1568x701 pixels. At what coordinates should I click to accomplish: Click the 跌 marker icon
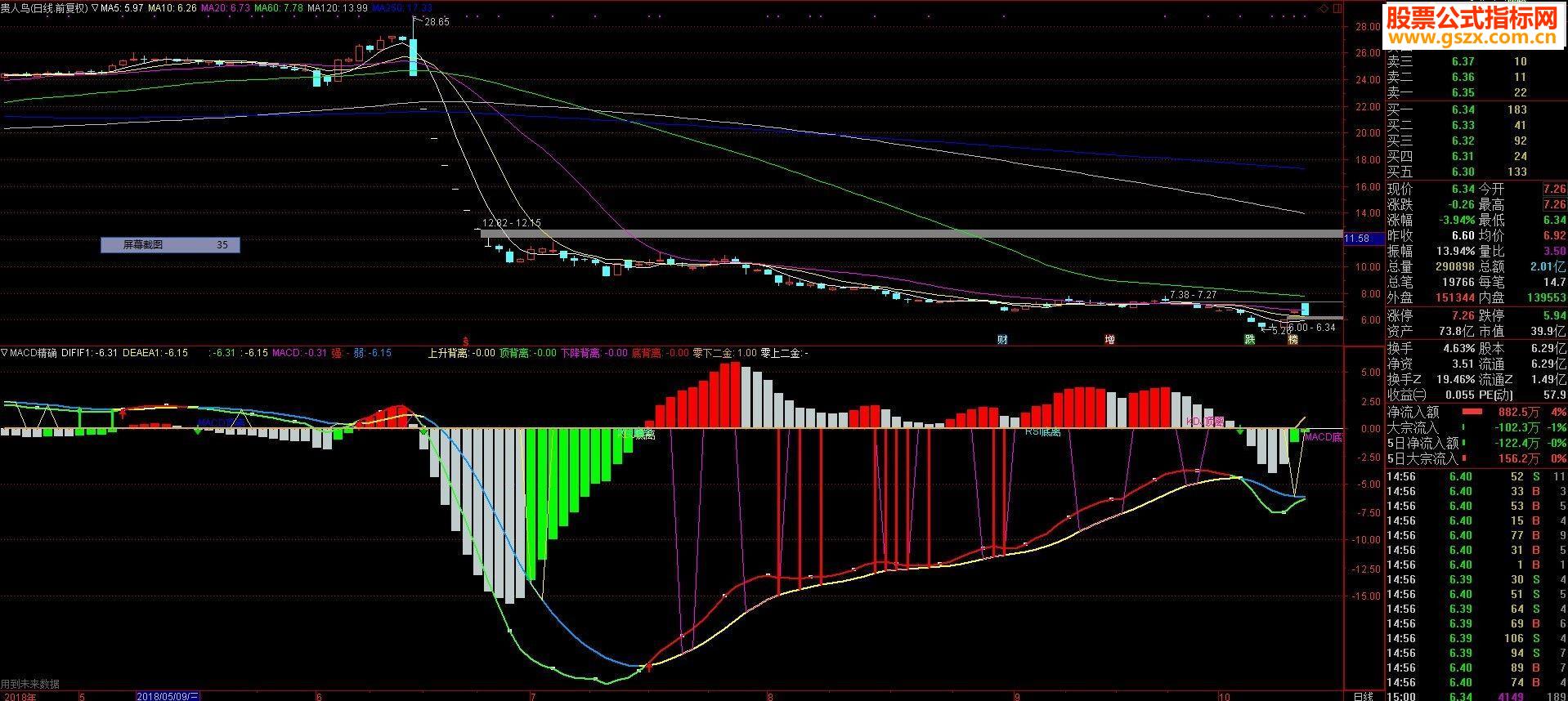coord(1249,339)
